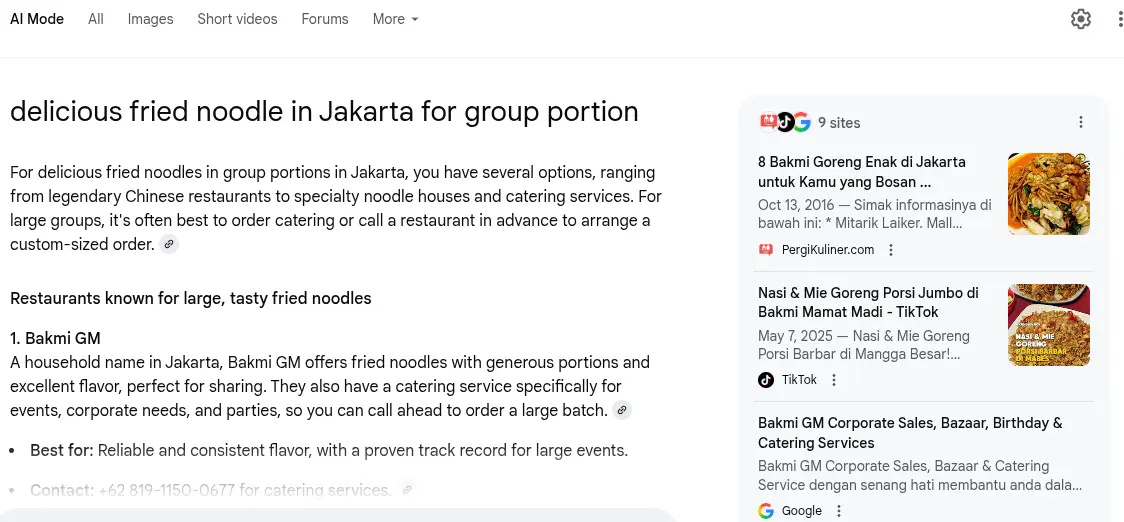Open the Settings gear icon
Image resolution: width=1124 pixels, height=522 pixels.
(1081, 19)
